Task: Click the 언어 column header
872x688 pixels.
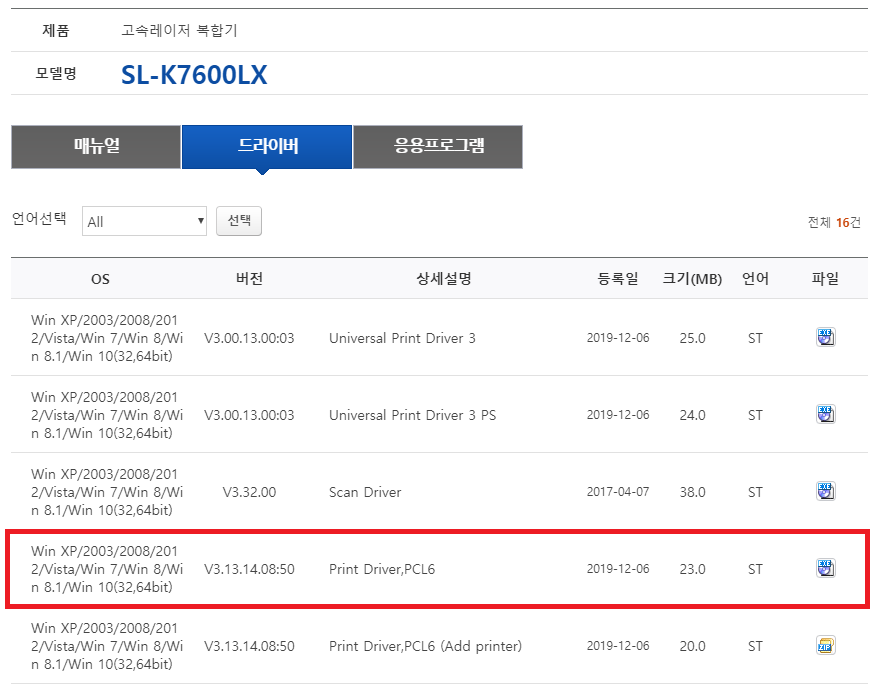Action: pyautogui.click(x=755, y=278)
